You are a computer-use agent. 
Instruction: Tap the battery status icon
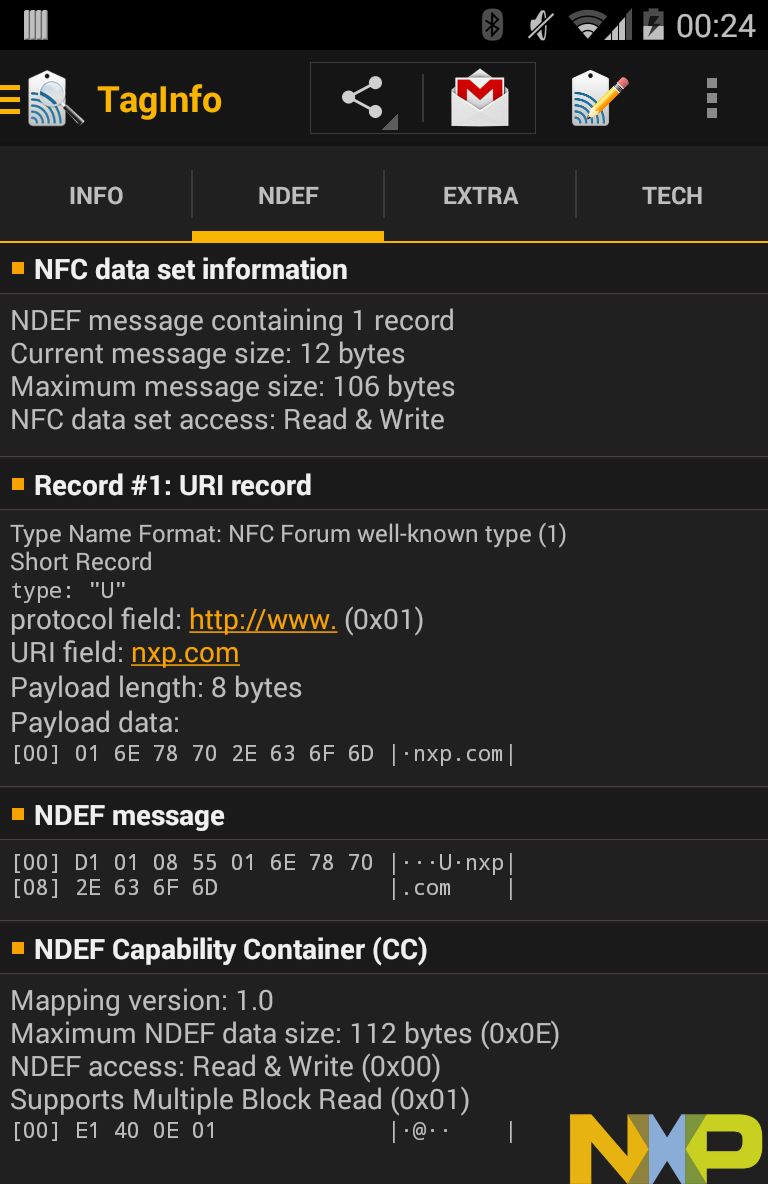coord(652,25)
